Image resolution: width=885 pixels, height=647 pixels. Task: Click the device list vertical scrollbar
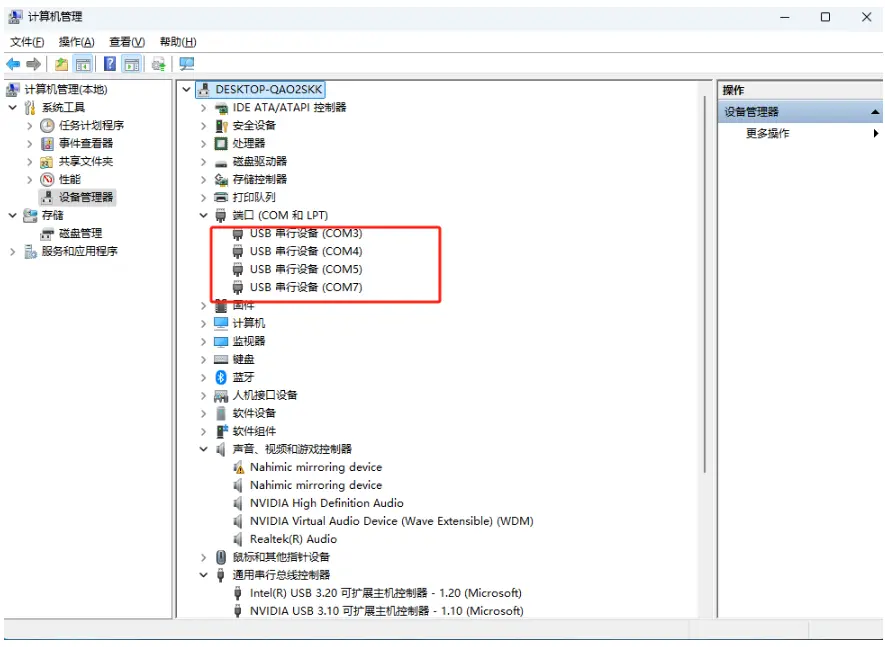click(x=704, y=284)
